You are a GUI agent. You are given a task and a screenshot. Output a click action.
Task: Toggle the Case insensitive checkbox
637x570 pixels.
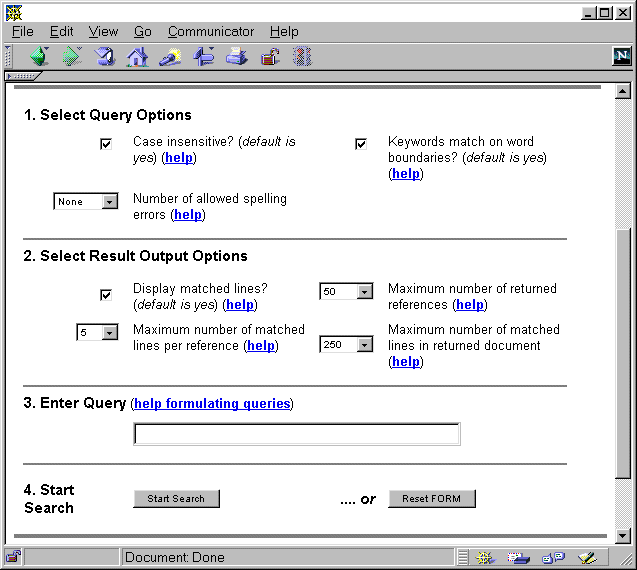[106, 144]
